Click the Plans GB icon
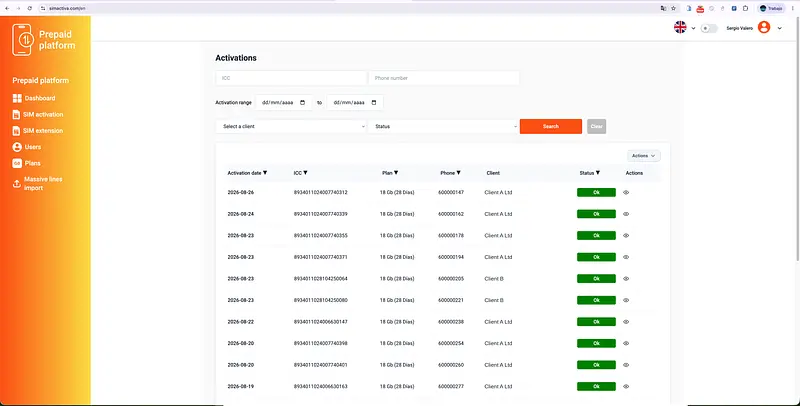Screen dimensions: 800x406 click(x=17, y=163)
